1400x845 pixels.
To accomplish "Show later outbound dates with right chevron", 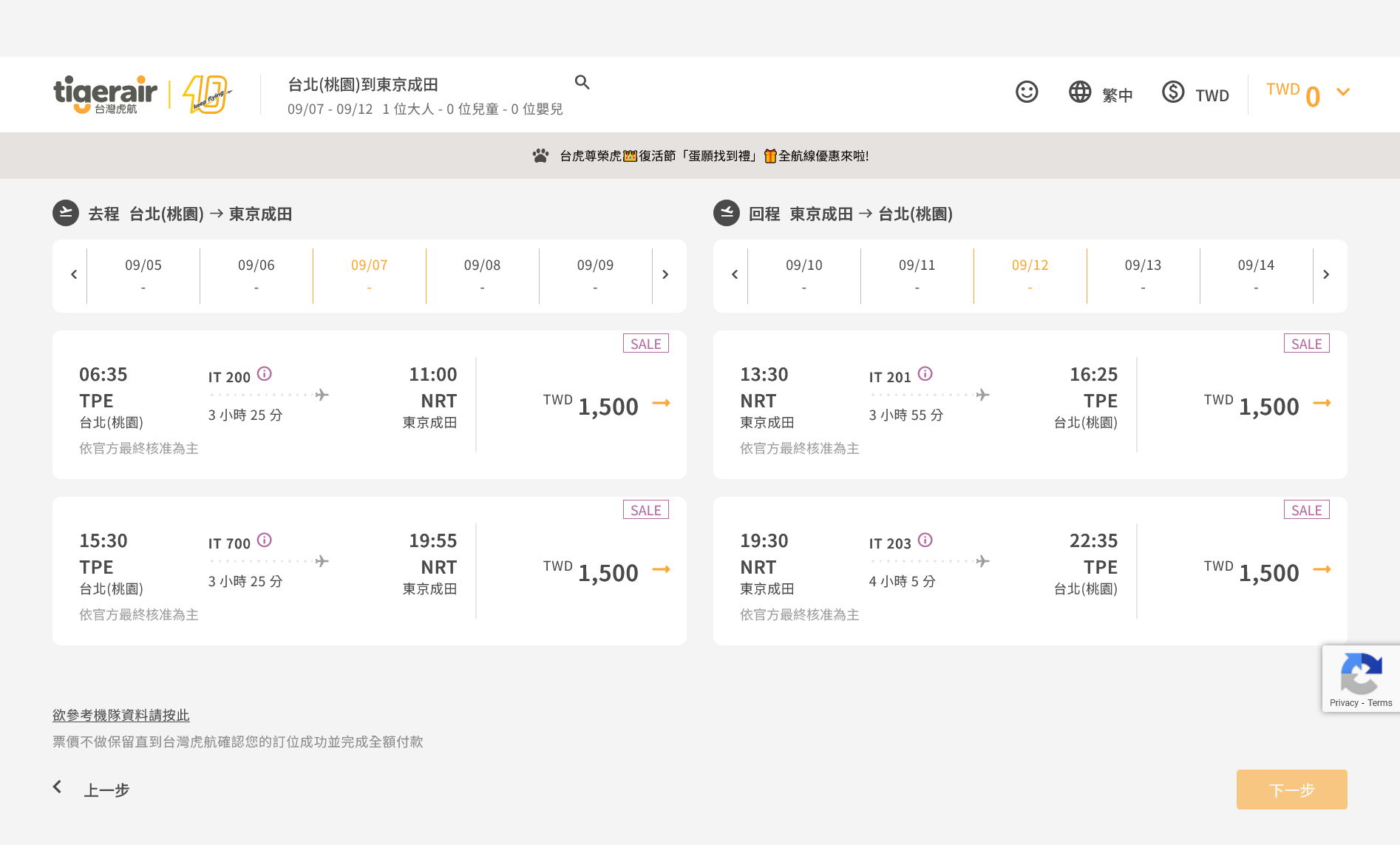I will point(665,275).
